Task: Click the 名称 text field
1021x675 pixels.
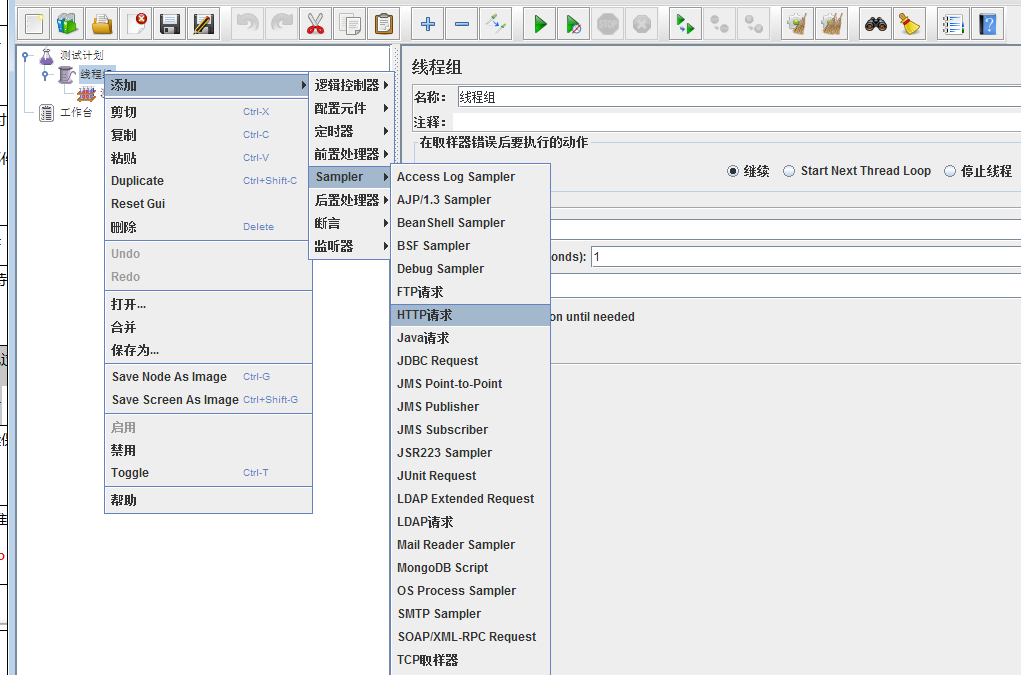Action: pyautogui.click(x=736, y=97)
